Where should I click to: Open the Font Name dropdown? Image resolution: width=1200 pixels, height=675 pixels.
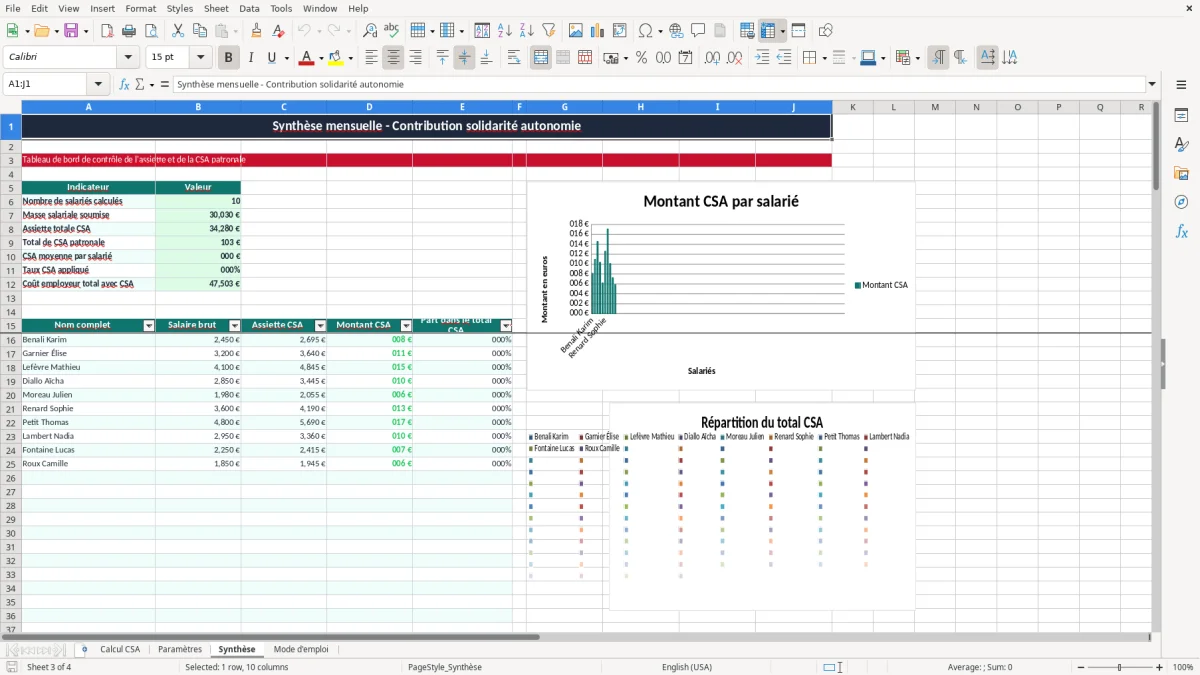pyautogui.click(x=128, y=58)
